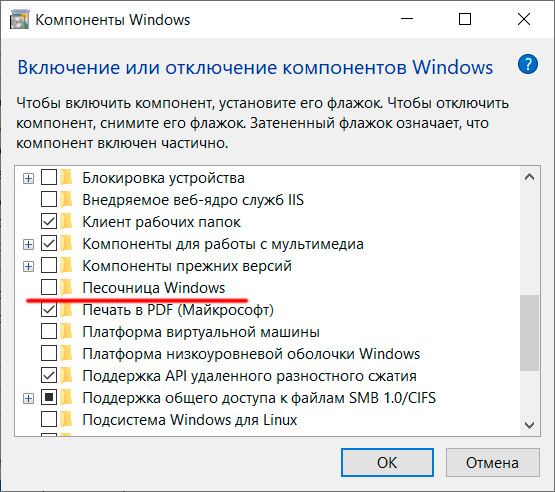Uncheck the Клиент рабочих папок checkbox
This screenshot has width=555, height=492.
[x=49, y=222]
